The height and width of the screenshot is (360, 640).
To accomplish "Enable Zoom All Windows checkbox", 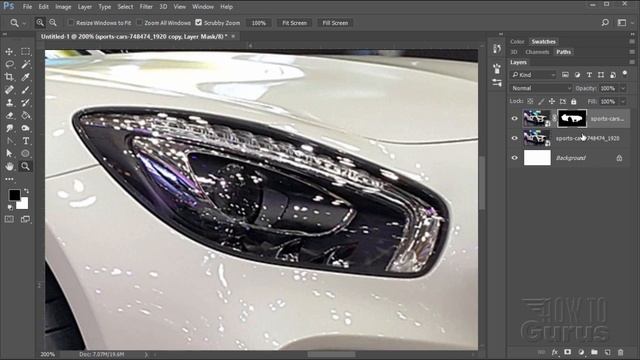I will tap(139, 22).
